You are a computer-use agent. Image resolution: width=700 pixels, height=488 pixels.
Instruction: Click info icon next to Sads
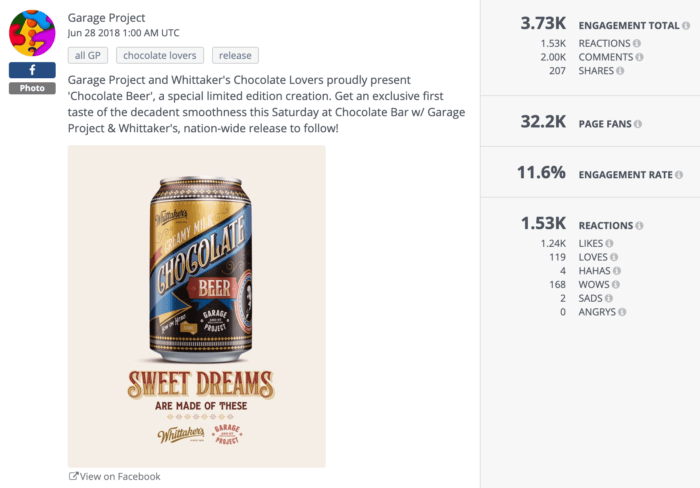(609, 299)
